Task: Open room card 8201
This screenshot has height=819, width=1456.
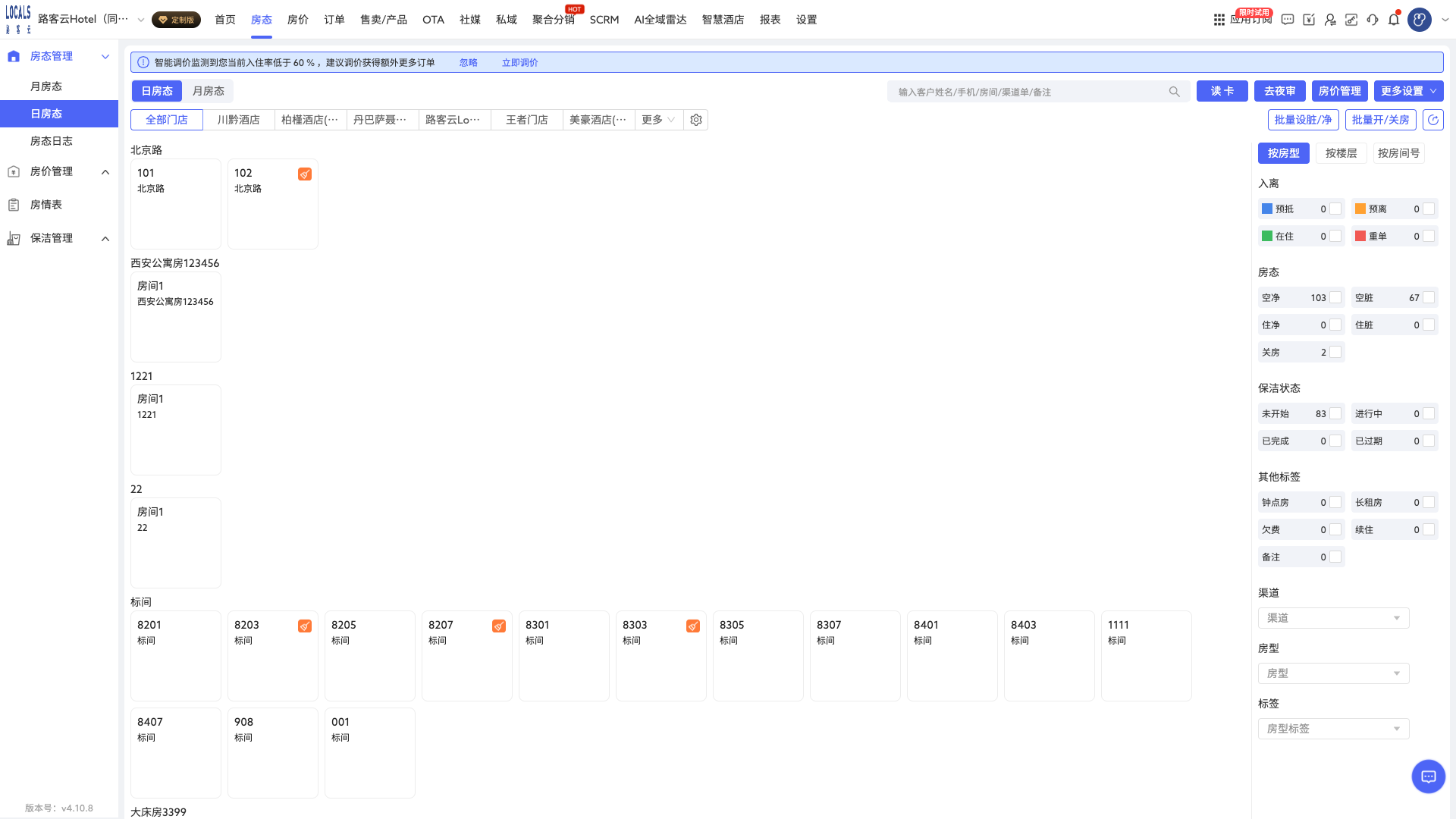Action: pyautogui.click(x=176, y=656)
